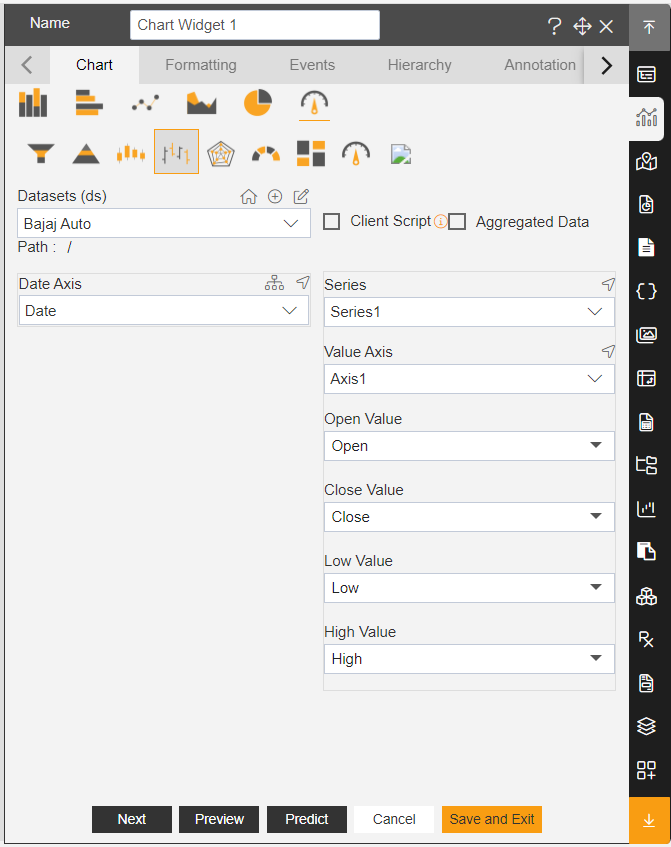The image size is (671, 847).
Task: Select the image chart icon
Action: (401, 154)
